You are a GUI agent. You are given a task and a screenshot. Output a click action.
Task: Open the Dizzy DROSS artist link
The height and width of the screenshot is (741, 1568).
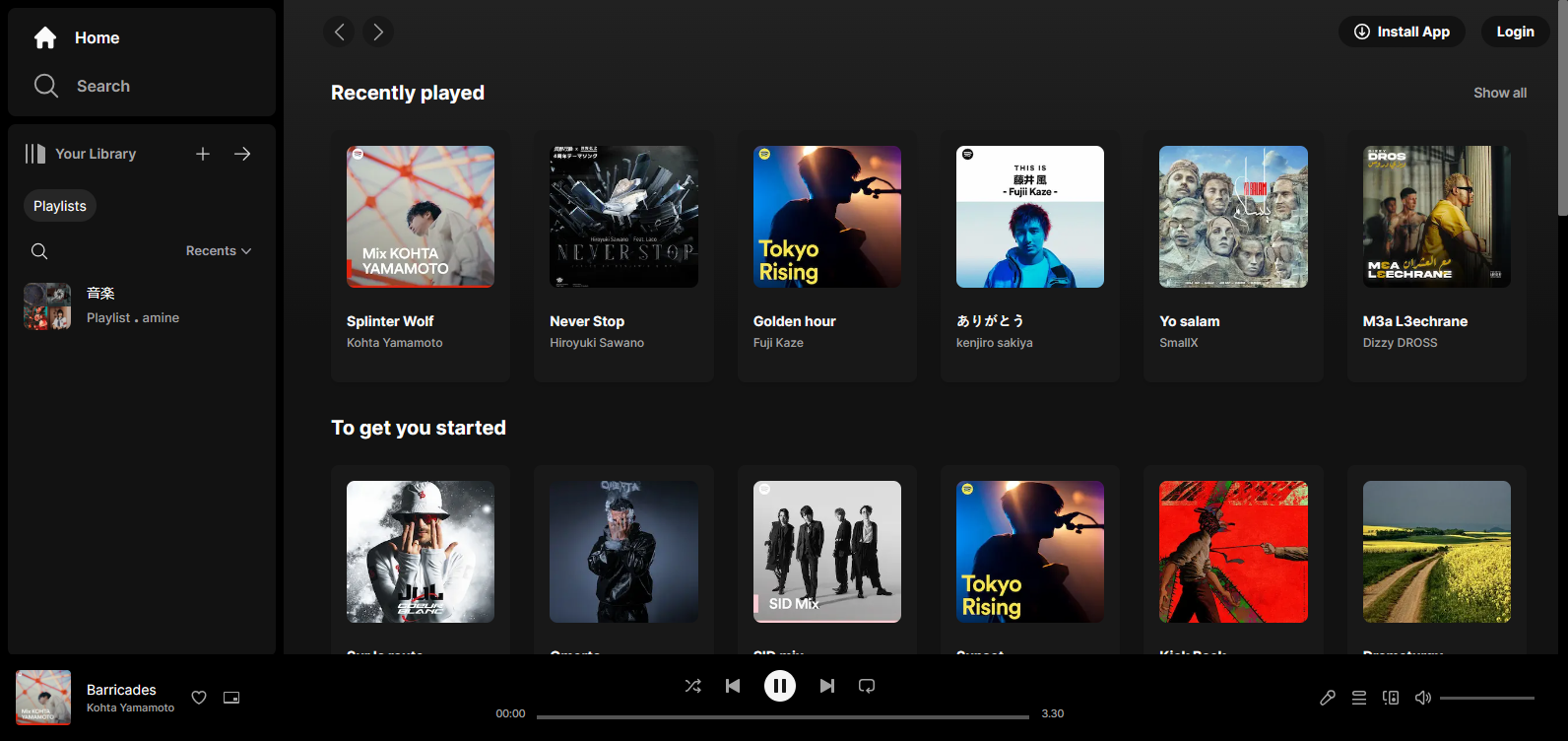click(x=1401, y=343)
